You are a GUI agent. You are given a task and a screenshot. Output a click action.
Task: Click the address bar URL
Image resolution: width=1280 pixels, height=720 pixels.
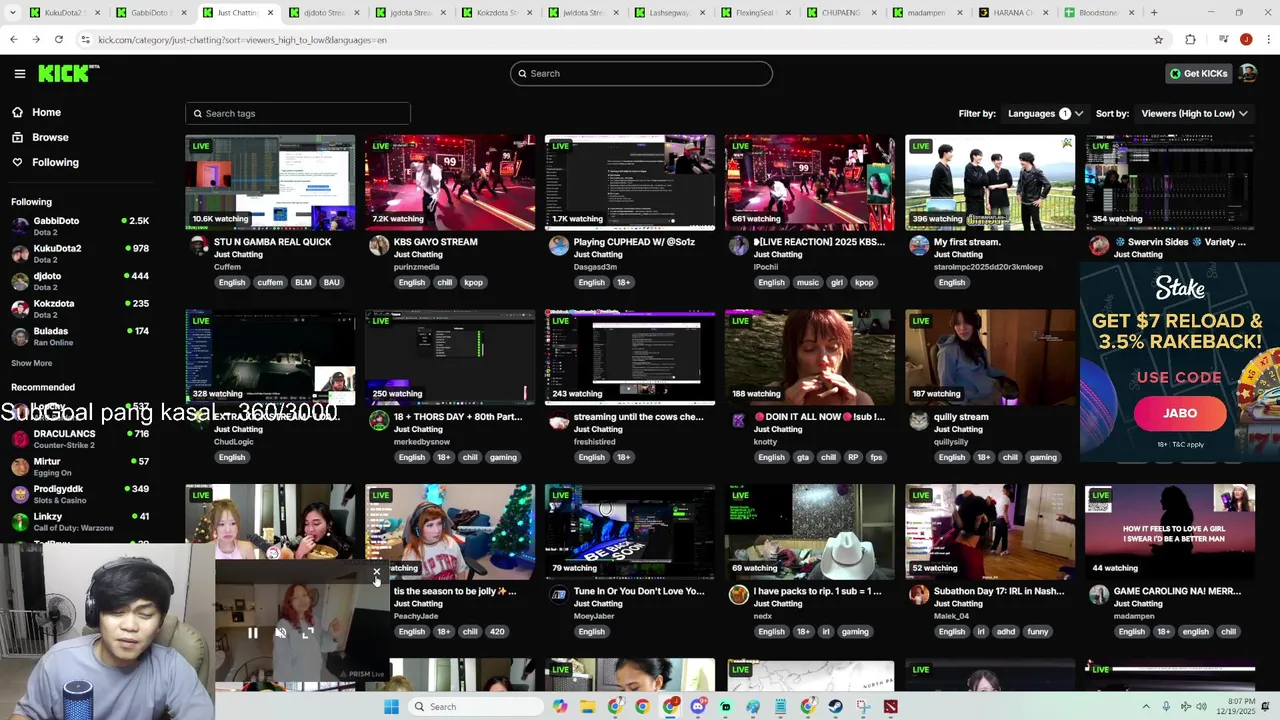(x=243, y=40)
